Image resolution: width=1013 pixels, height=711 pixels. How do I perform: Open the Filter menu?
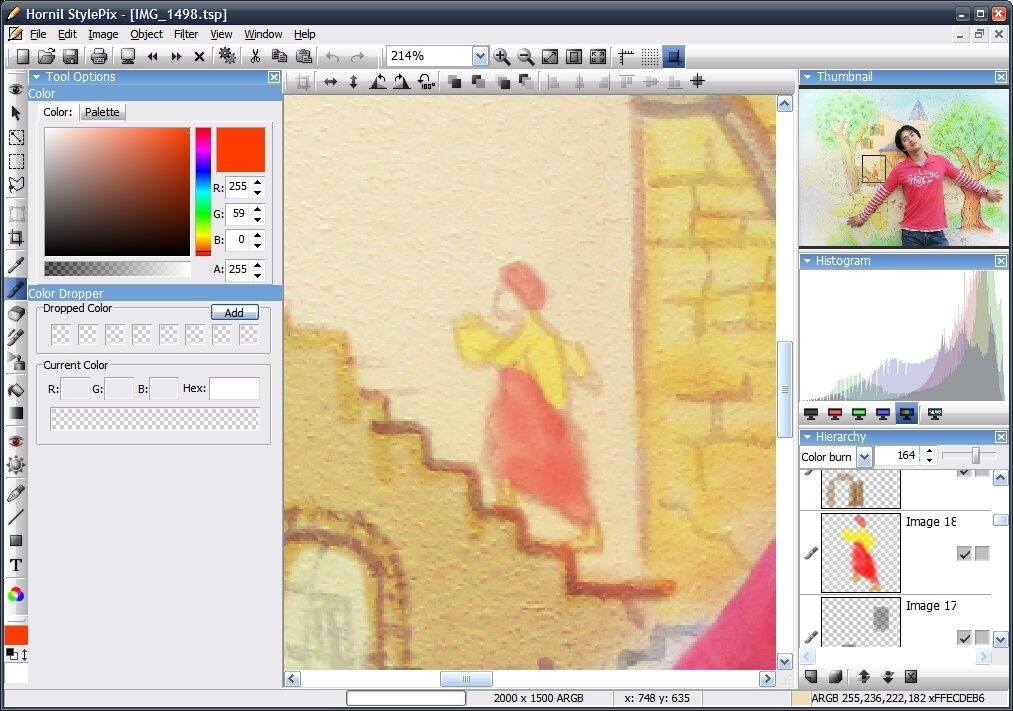[x=185, y=34]
